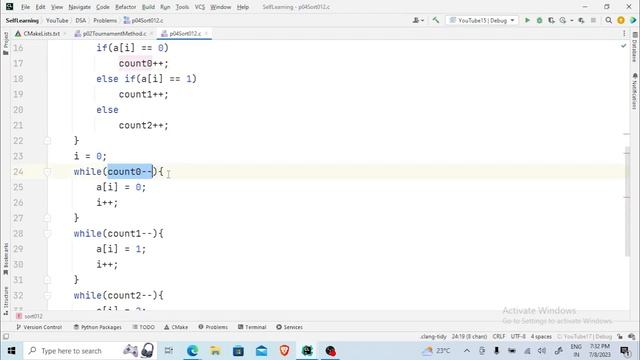
Task: Click fold marker at line 27 closing brace
Action: [47, 218]
